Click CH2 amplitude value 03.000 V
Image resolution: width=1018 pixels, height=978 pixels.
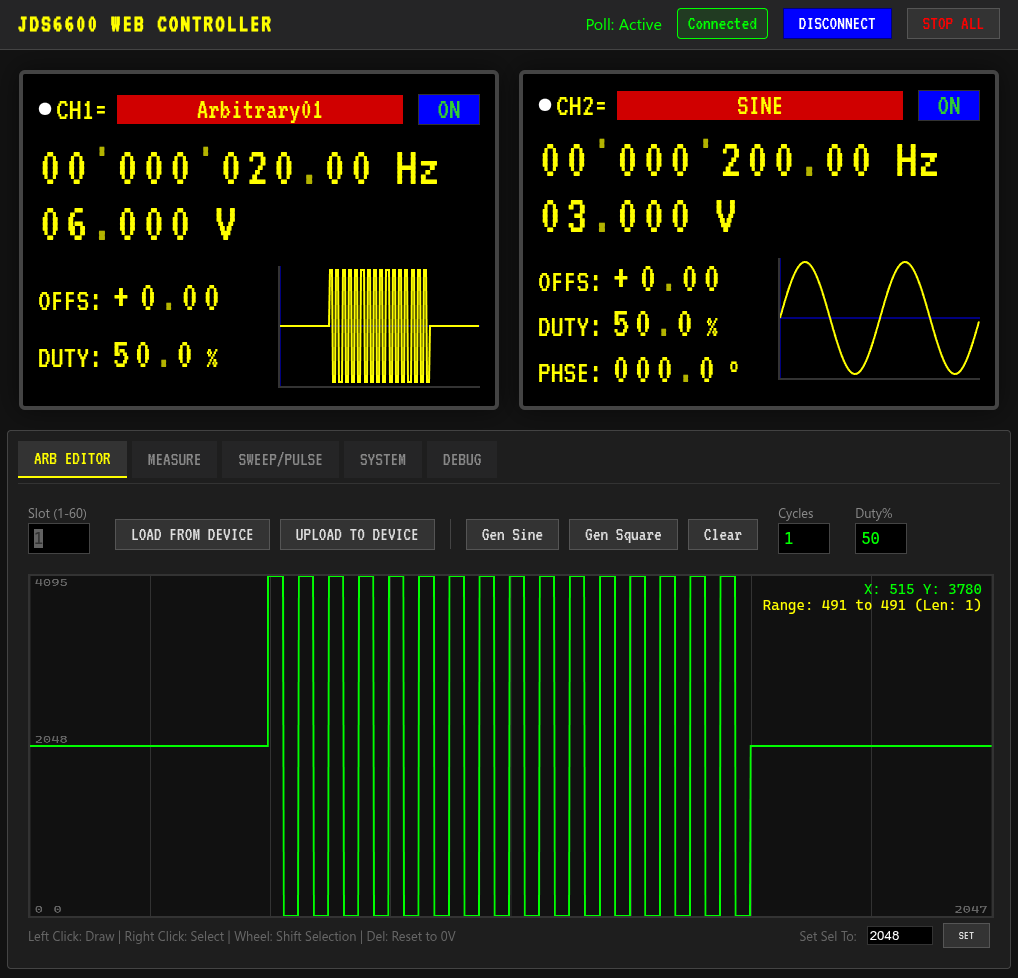tap(638, 216)
